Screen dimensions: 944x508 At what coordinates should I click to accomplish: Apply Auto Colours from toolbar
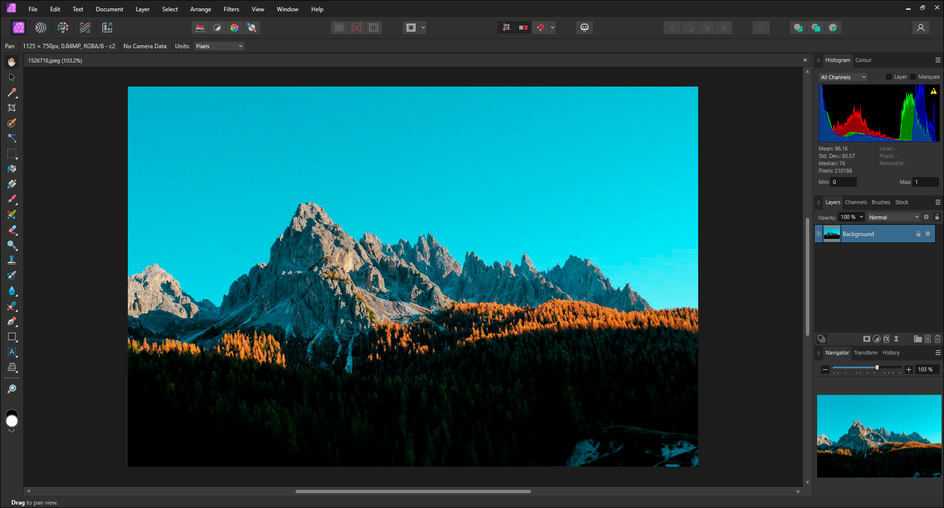(x=234, y=28)
